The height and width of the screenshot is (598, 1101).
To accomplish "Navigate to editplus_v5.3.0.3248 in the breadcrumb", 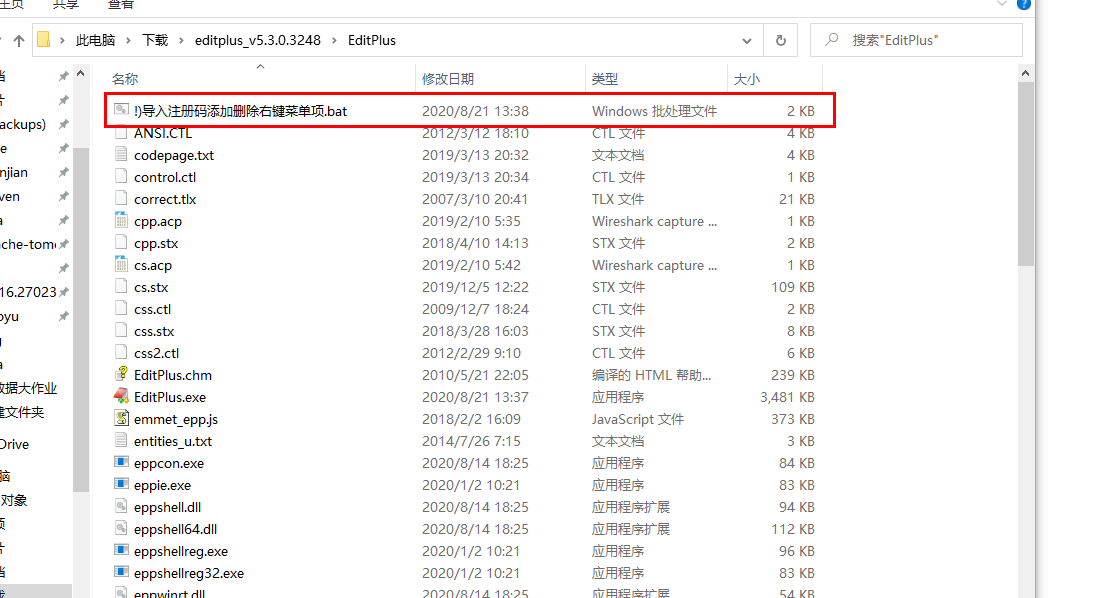I will tap(258, 41).
